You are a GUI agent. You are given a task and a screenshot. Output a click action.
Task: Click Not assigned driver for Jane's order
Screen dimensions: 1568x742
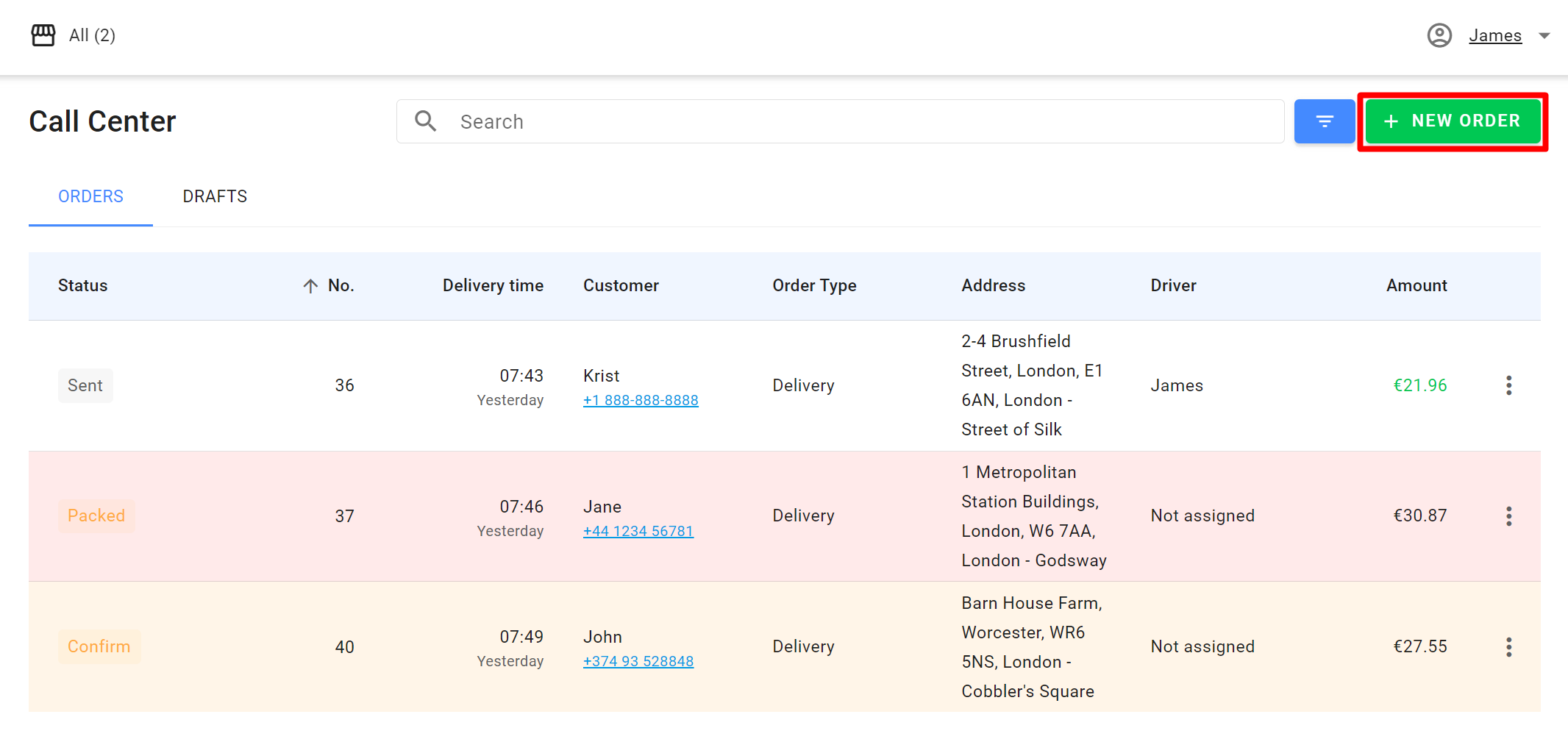1202,516
